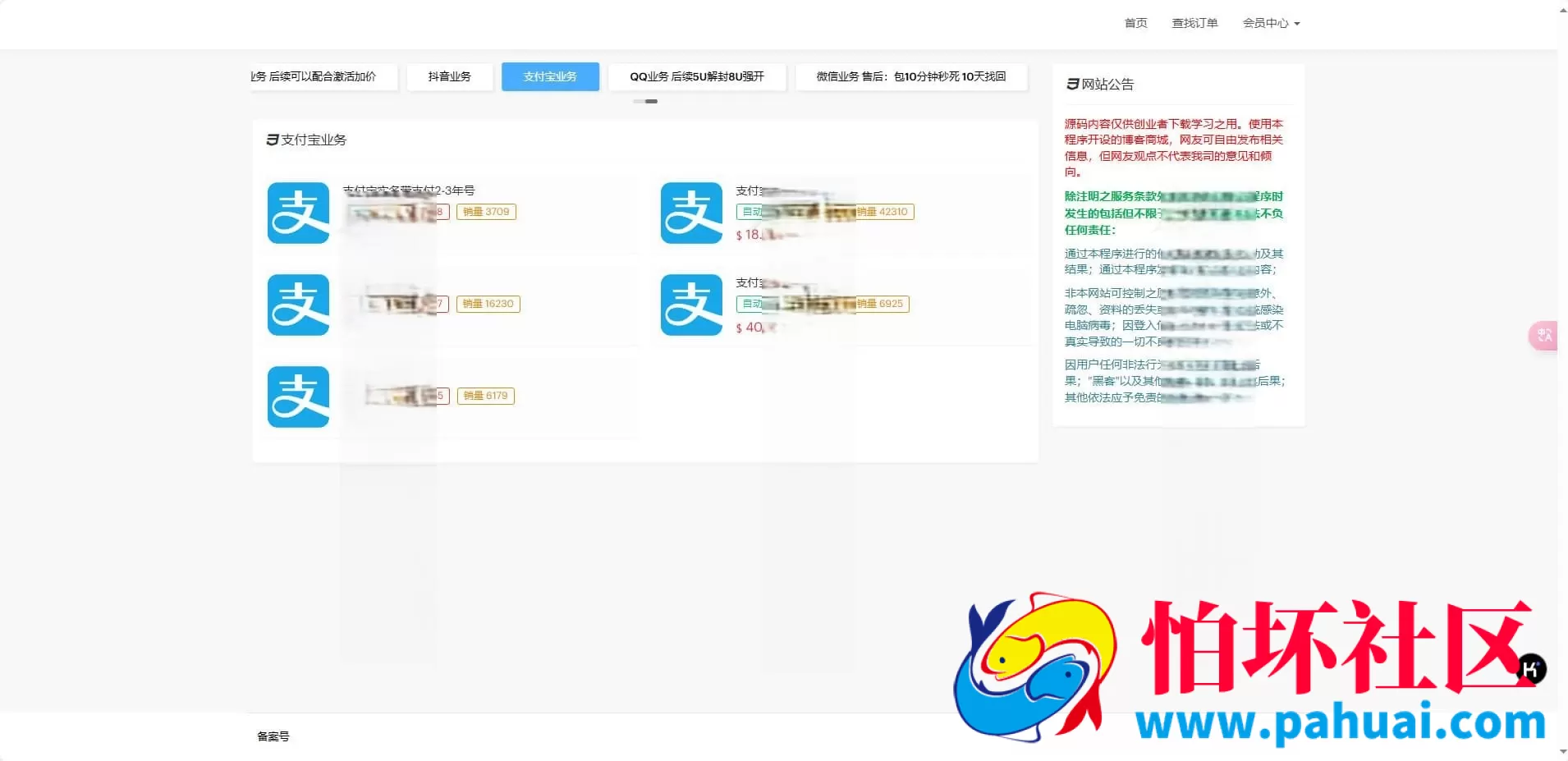The height and width of the screenshot is (761, 1568).
Task: Open the pink translate floating icon
Action: tap(1543, 336)
